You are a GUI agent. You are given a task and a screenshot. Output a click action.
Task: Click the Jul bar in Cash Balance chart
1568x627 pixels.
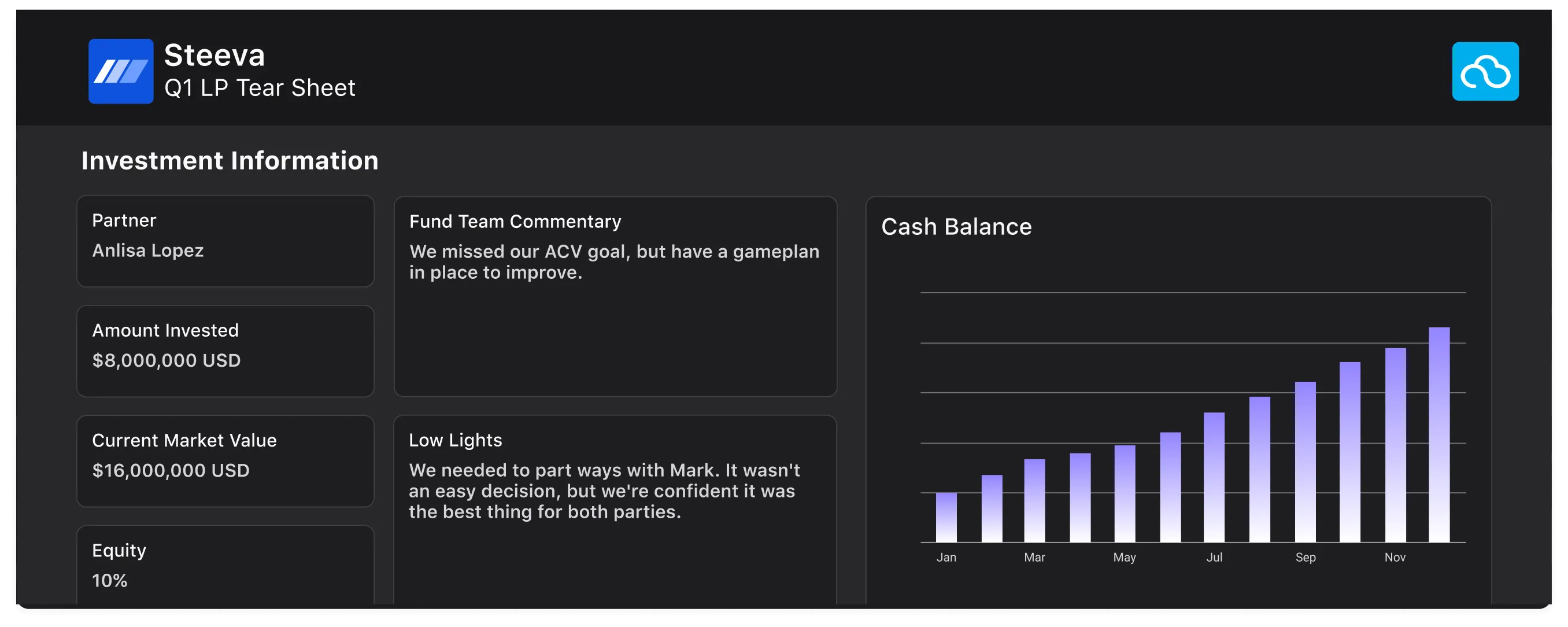(x=1214, y=478)
